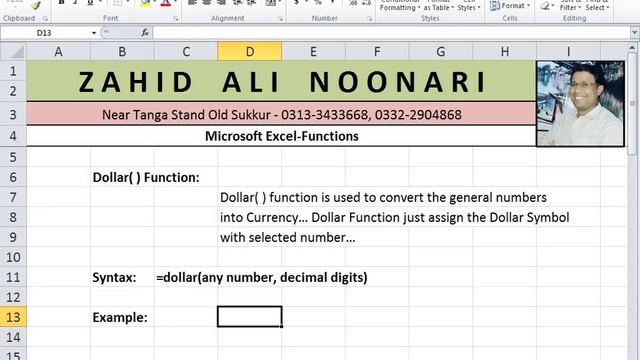Click the =dollar(any number, decimal digits) text
640x360 pixels.
[262, 278]
